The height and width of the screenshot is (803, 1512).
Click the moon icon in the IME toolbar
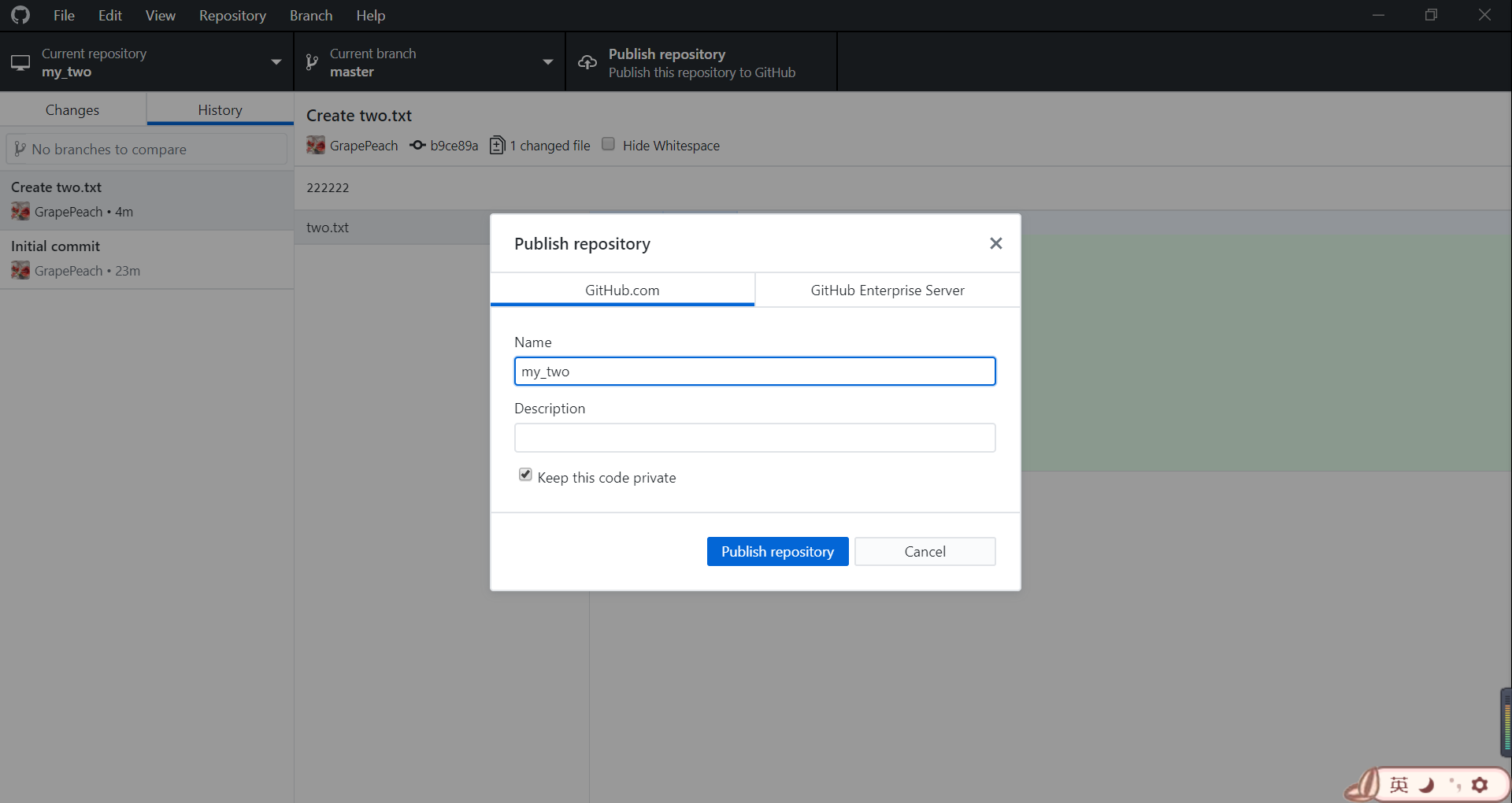point(1426,785)
